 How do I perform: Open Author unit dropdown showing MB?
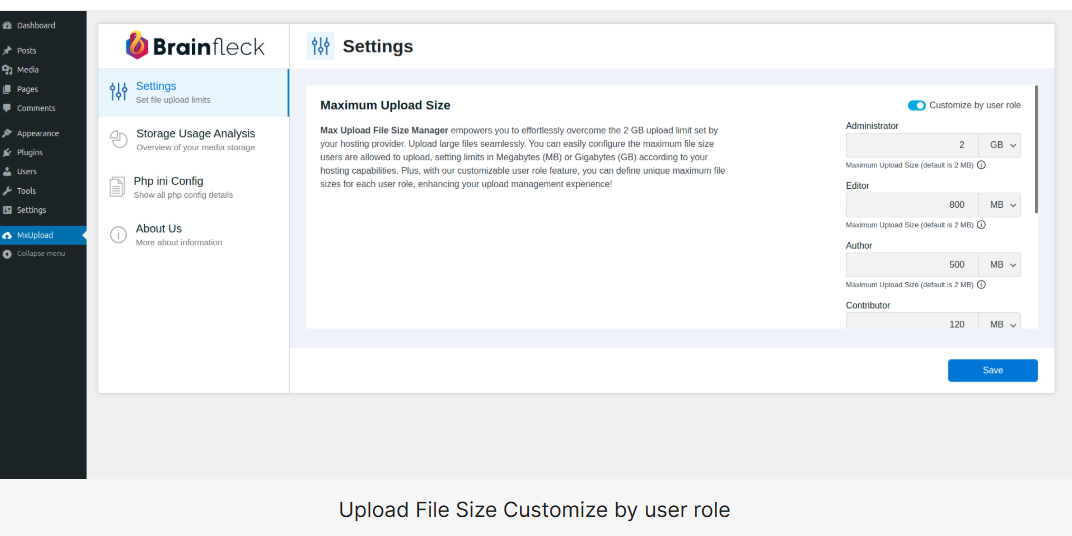1000,265
